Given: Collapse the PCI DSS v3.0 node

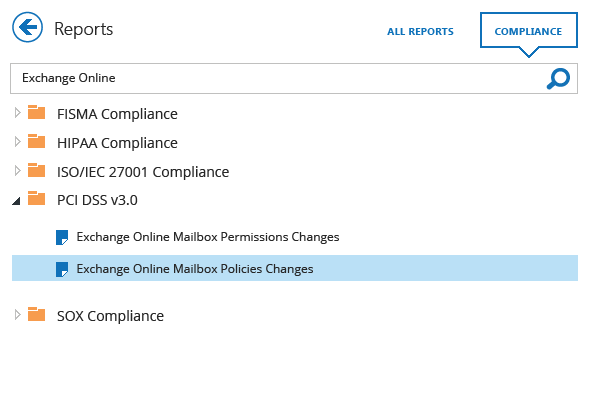Looking at the screenshot, I should [x=16, y=201].
